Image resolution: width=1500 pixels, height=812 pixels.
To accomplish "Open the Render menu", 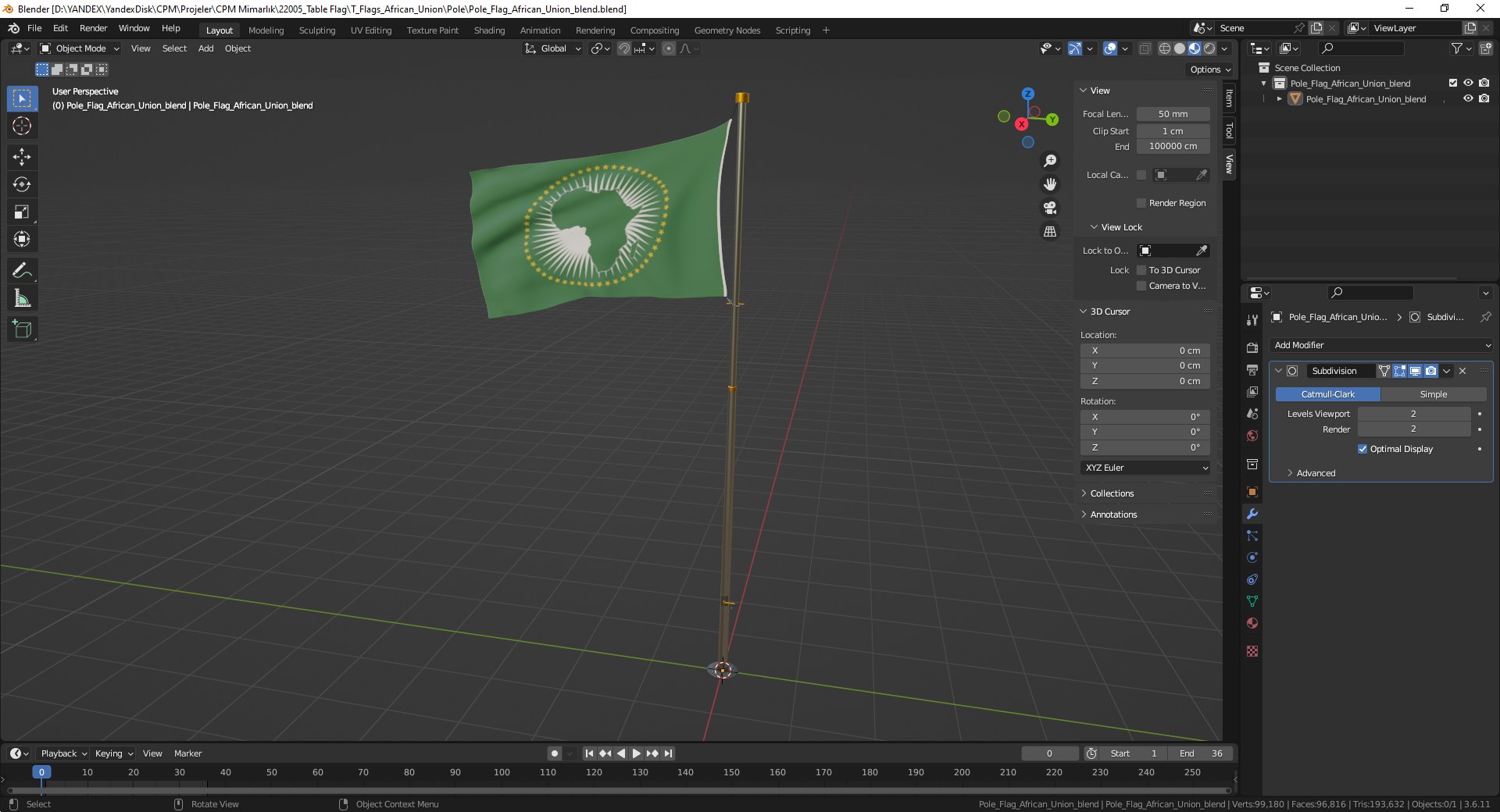I will [x=93, y=28].
